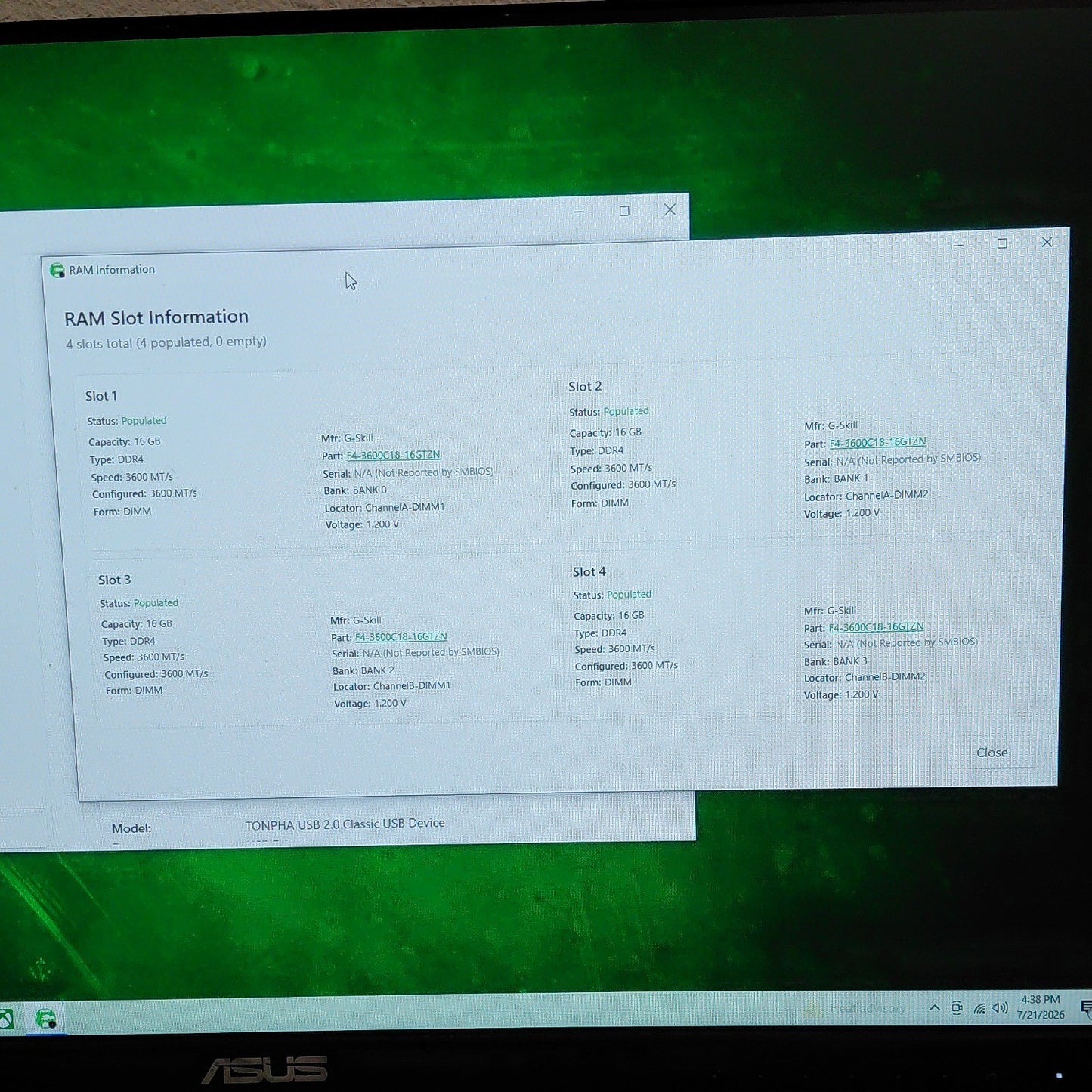This screenshot has width=1092, height=1092.
Task: Click the Slot 4 heading
Action: tap(589, 572)
